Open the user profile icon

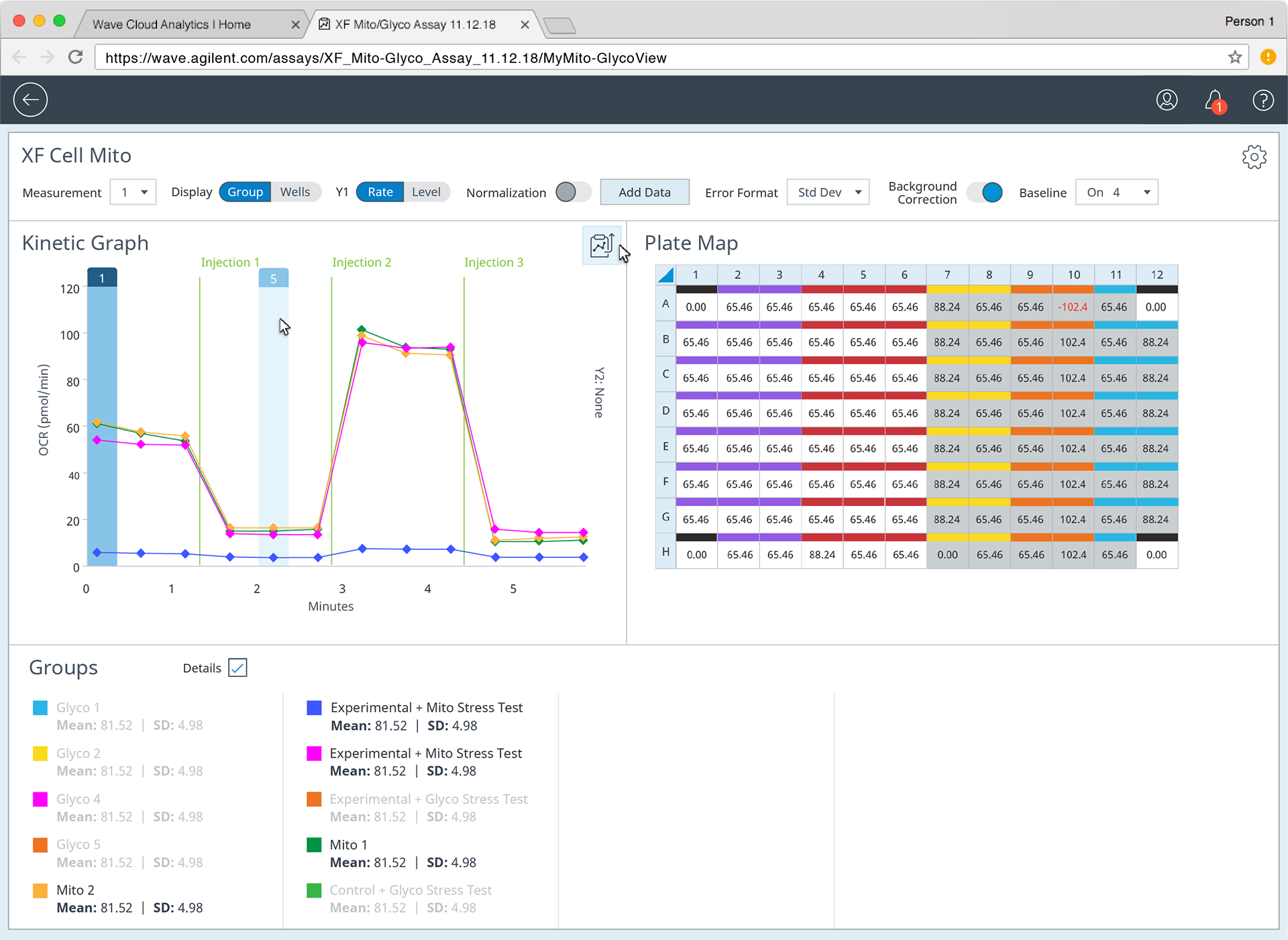click(1167, 100)
